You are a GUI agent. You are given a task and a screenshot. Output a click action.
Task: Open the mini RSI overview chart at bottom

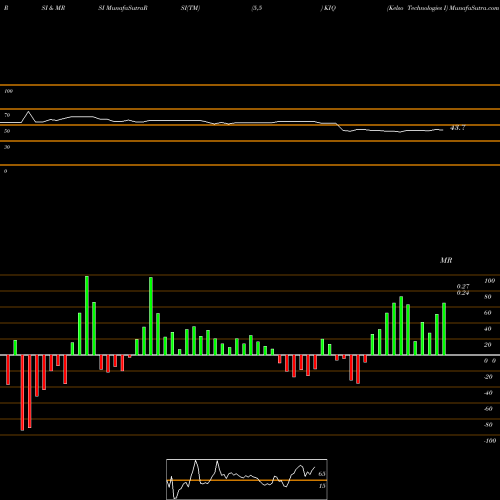pos(247,479)
